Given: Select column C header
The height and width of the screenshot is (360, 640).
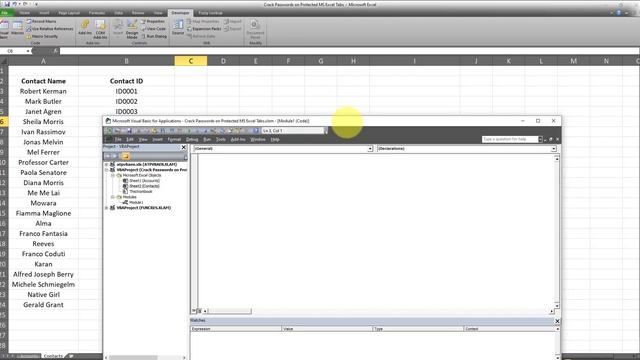Looking at the screenshot, I should pos(191,61).
